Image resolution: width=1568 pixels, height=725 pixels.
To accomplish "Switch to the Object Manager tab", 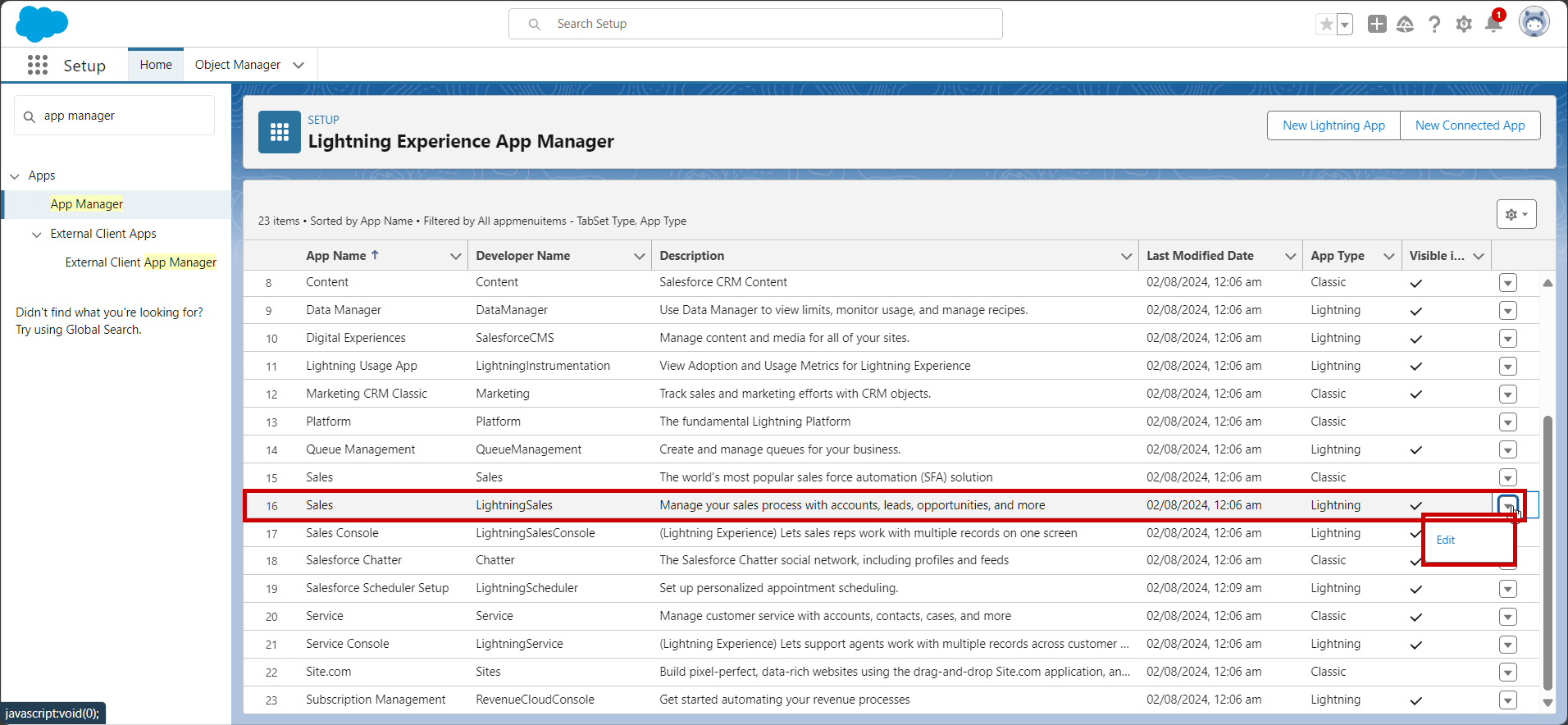I will coord(237,65).
